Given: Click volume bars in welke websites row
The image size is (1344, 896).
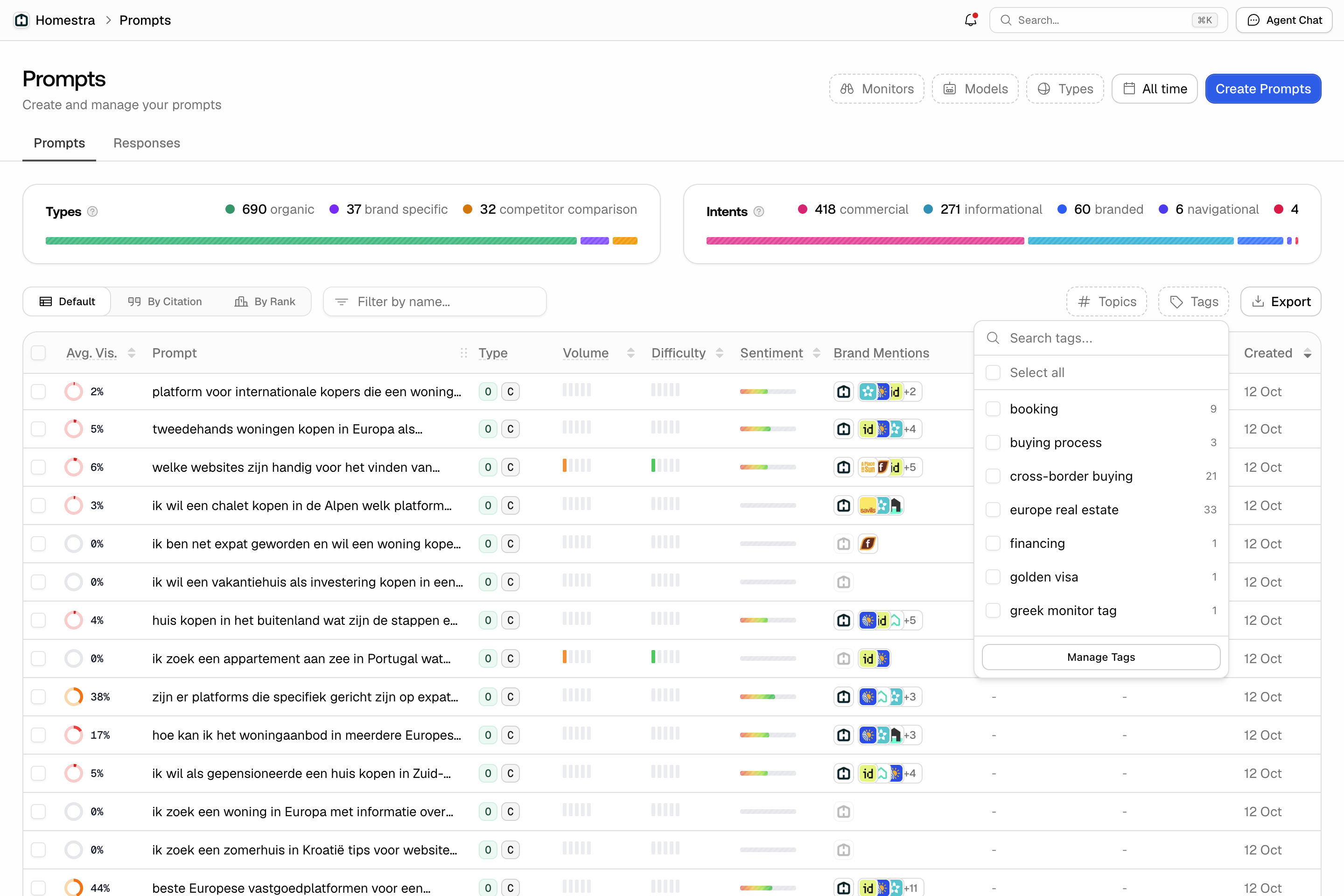Looking at the screenshot, I should (x=577, y=466).
